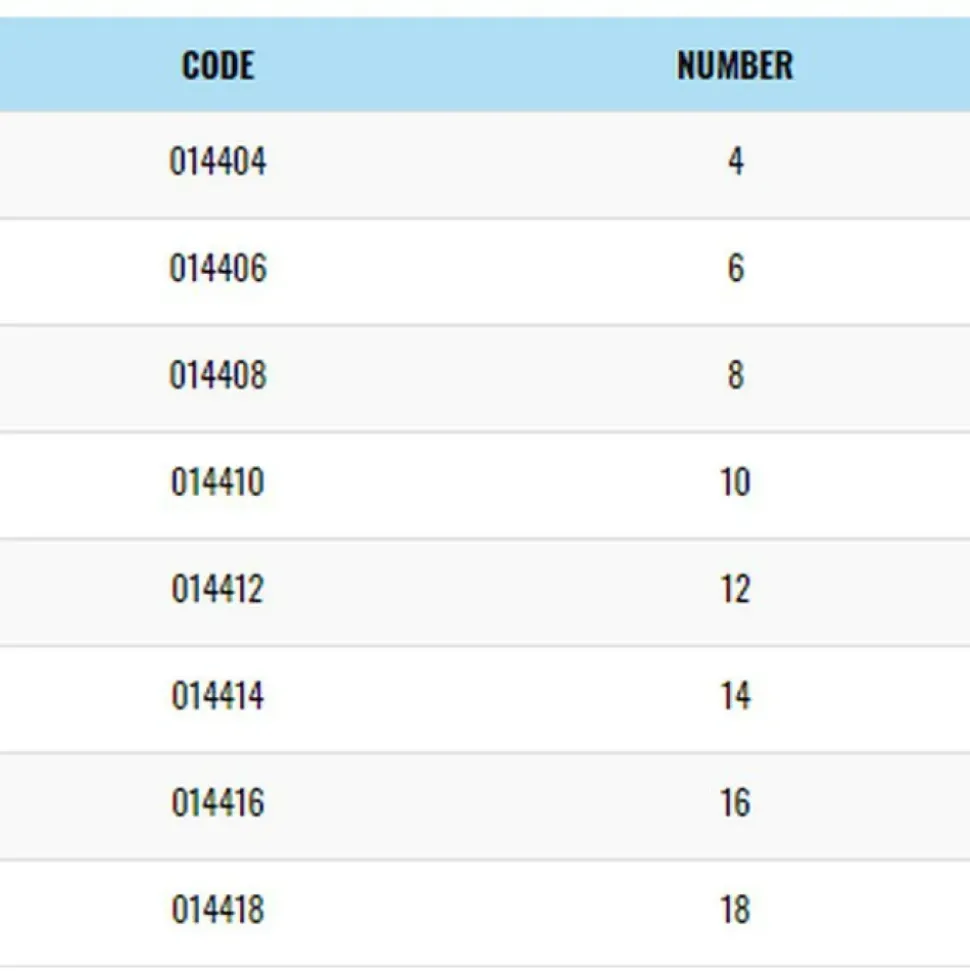The image size is (970, 971).
Task: Click the CODE column header
Action: (x=218, y=65)
